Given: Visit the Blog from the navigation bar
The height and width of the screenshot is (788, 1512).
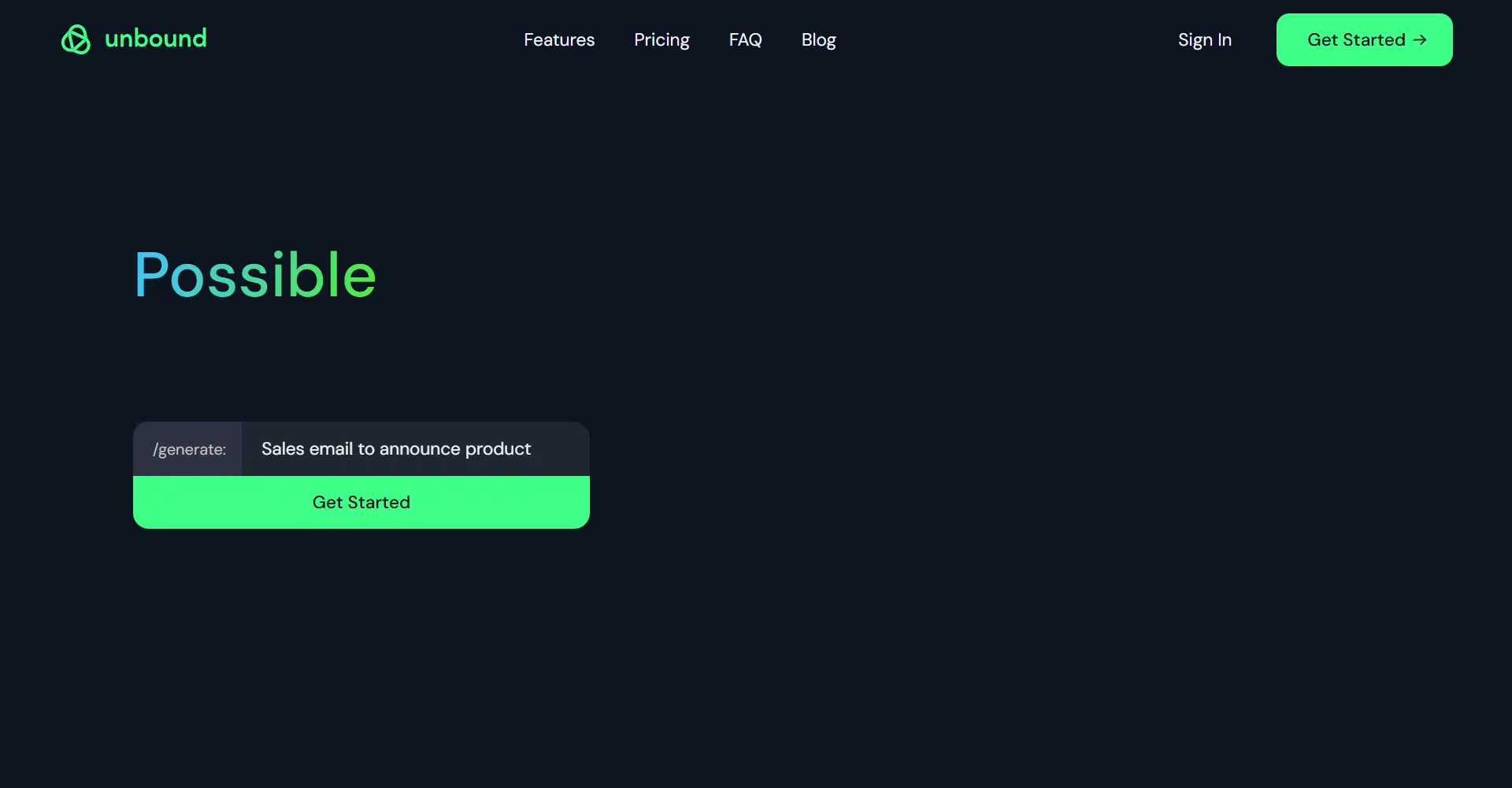Looking at the screenshot, I should 818,40.
